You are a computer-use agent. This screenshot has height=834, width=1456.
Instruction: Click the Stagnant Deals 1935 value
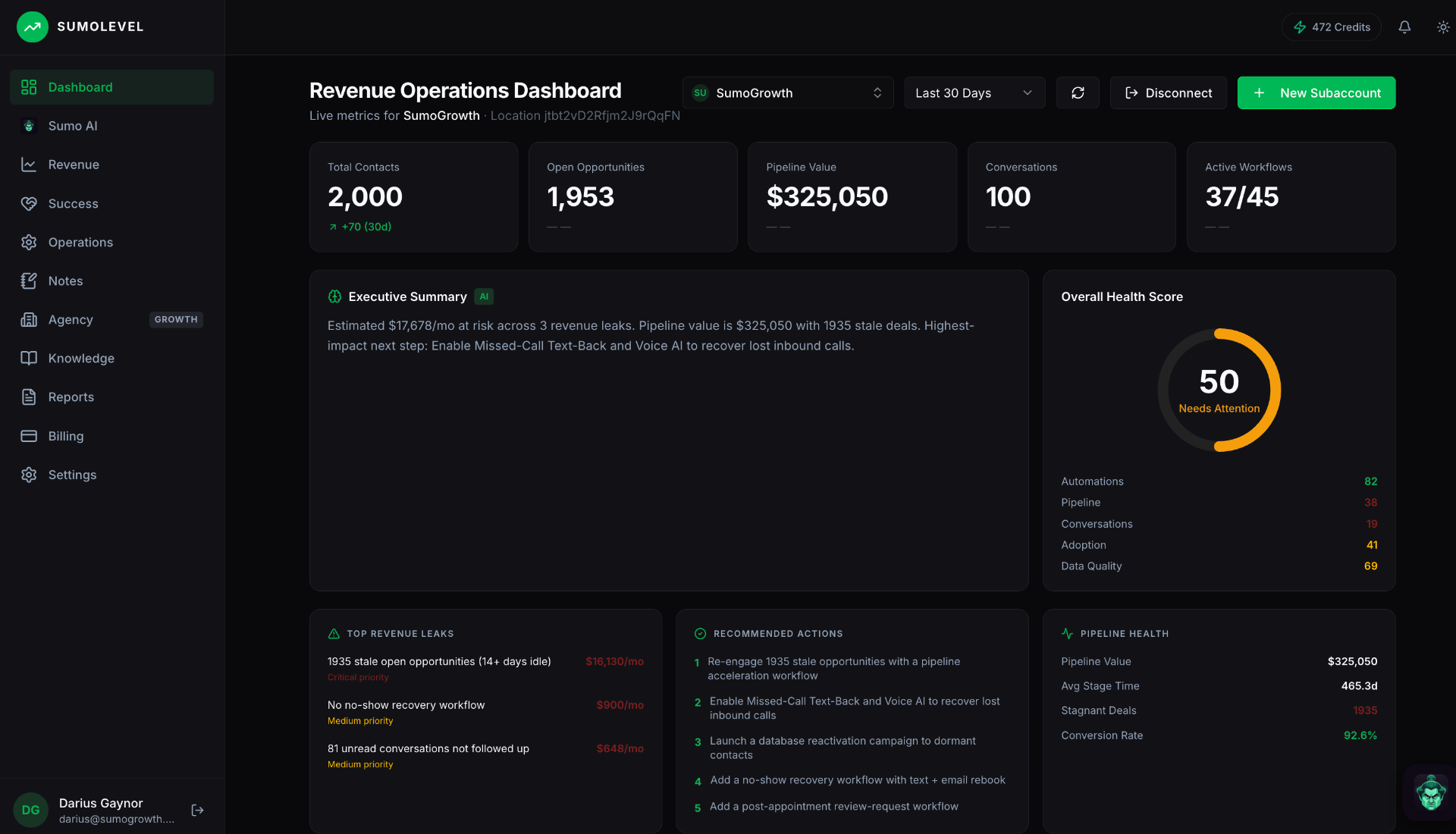point(1365,710)
